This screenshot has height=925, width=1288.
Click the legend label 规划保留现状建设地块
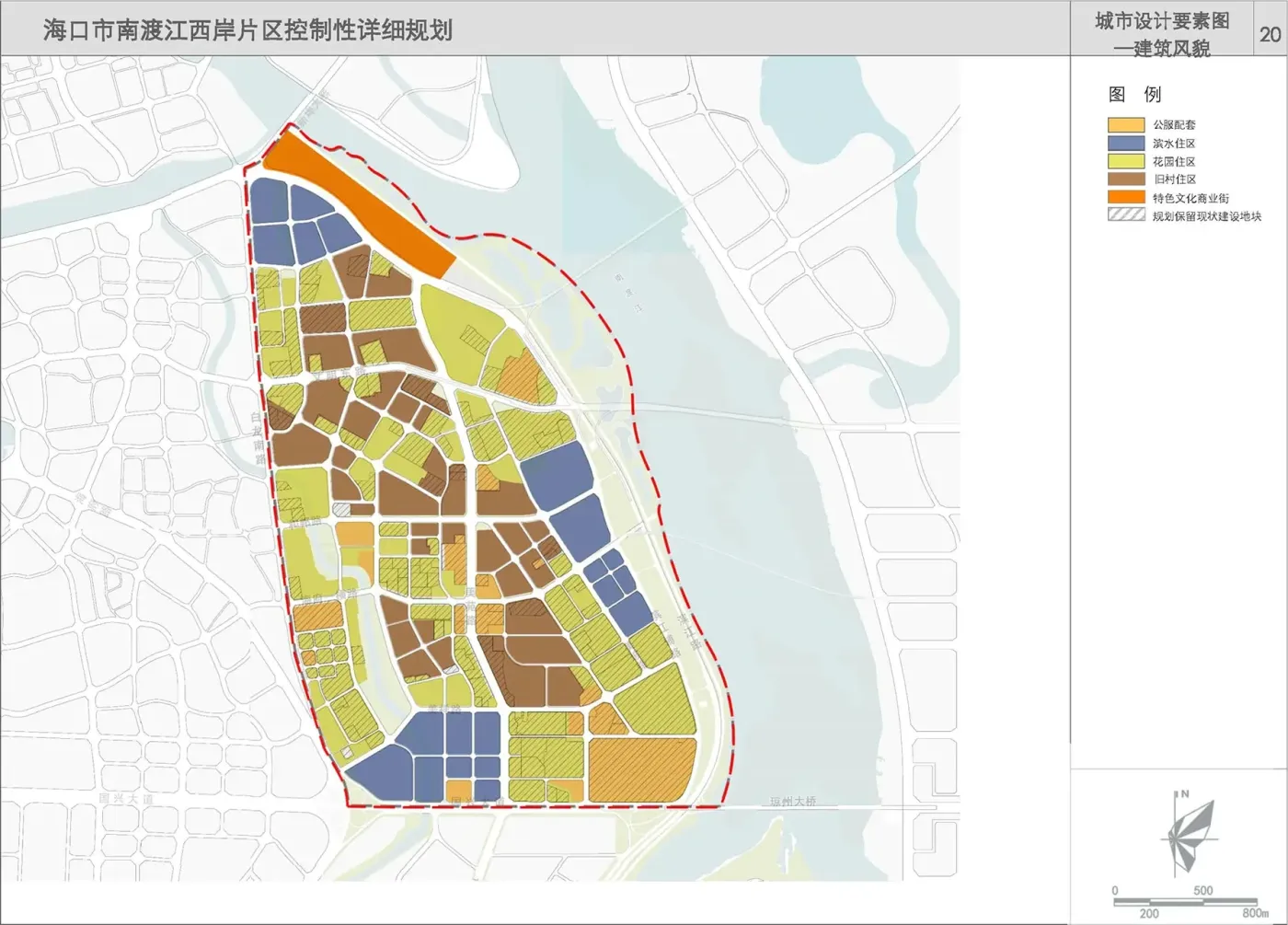click(x=1207, y=216)
